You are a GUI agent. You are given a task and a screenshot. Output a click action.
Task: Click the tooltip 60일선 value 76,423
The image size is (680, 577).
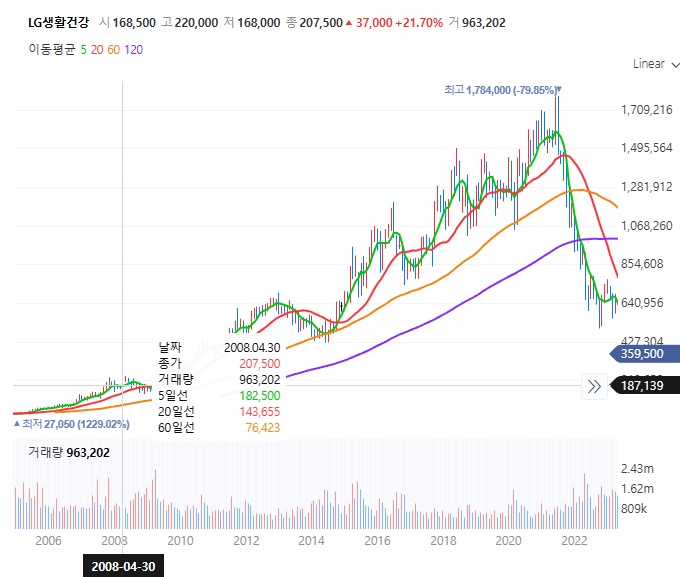[x=263, y=428]
